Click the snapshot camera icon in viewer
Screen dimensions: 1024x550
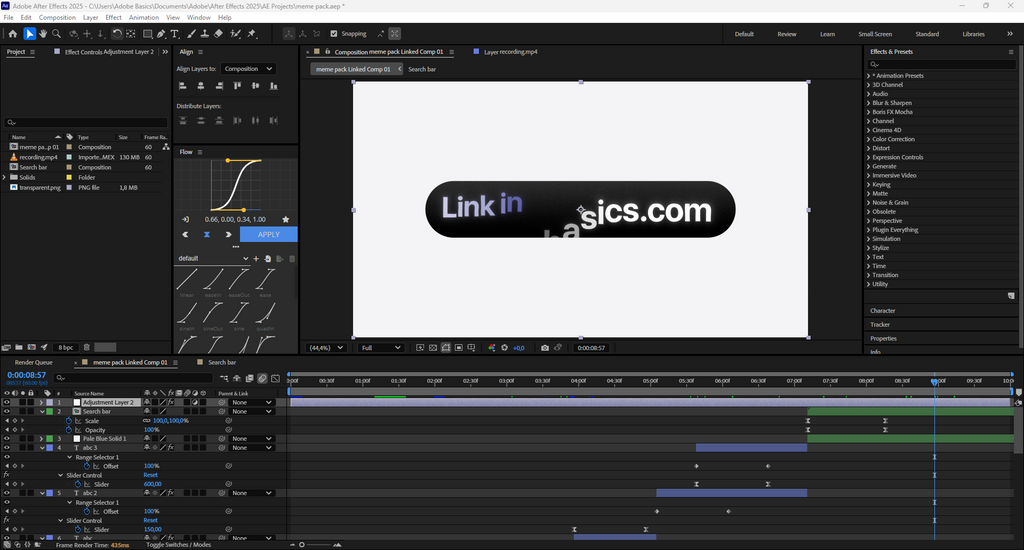[545, 348]
